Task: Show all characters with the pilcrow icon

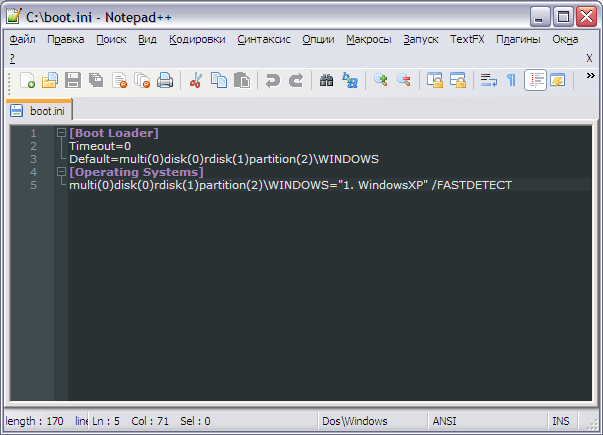Action: (511, 81)
